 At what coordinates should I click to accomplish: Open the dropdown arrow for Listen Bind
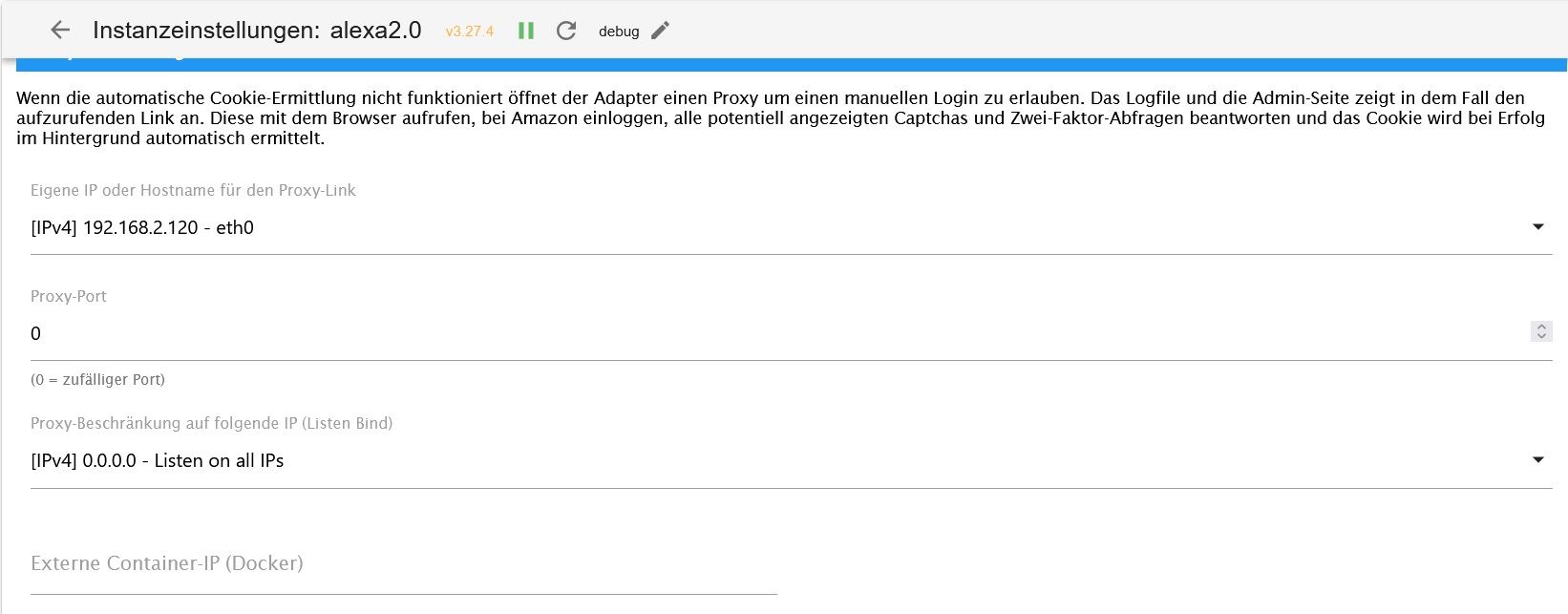[1537, 460]
